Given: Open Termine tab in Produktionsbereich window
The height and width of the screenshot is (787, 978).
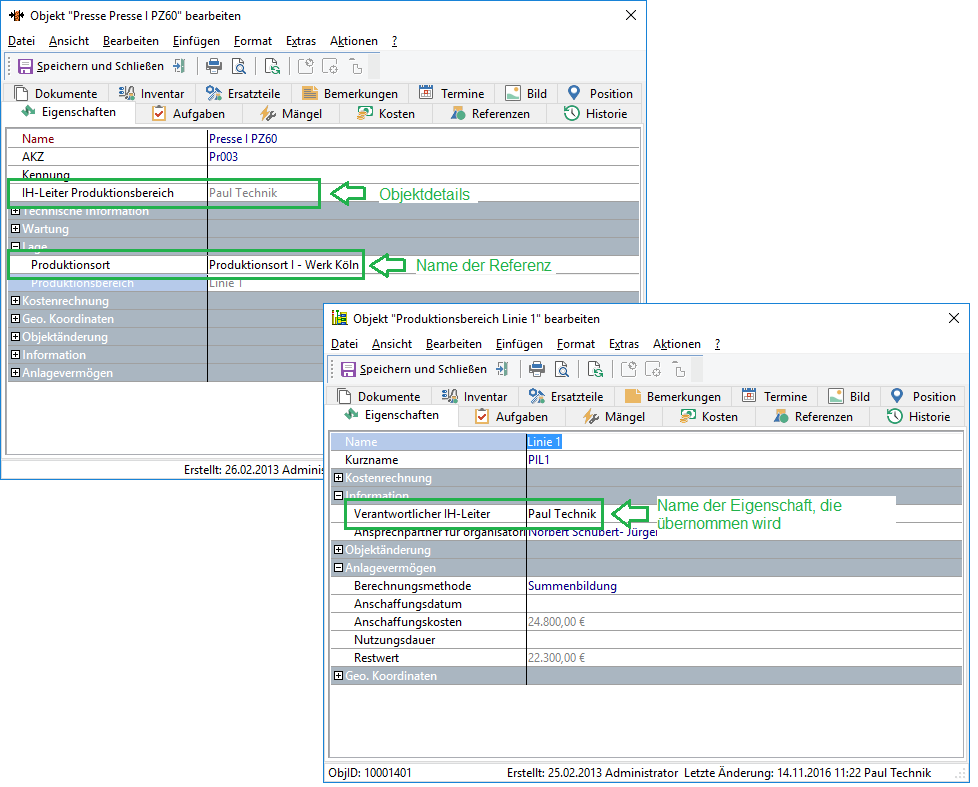Looking at the screenshot, I should click(x=775, y=397).
